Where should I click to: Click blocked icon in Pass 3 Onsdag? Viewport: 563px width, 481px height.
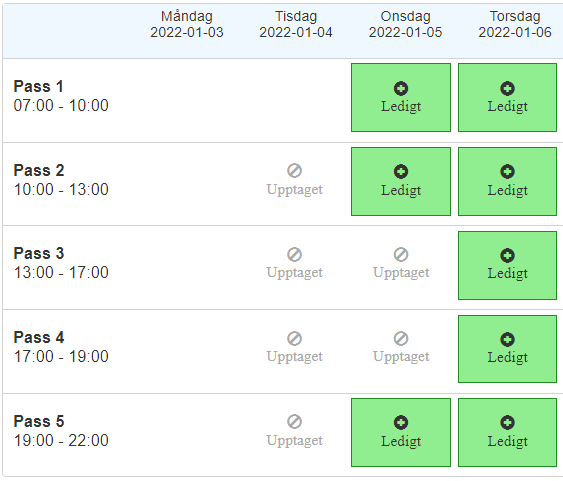401,254
